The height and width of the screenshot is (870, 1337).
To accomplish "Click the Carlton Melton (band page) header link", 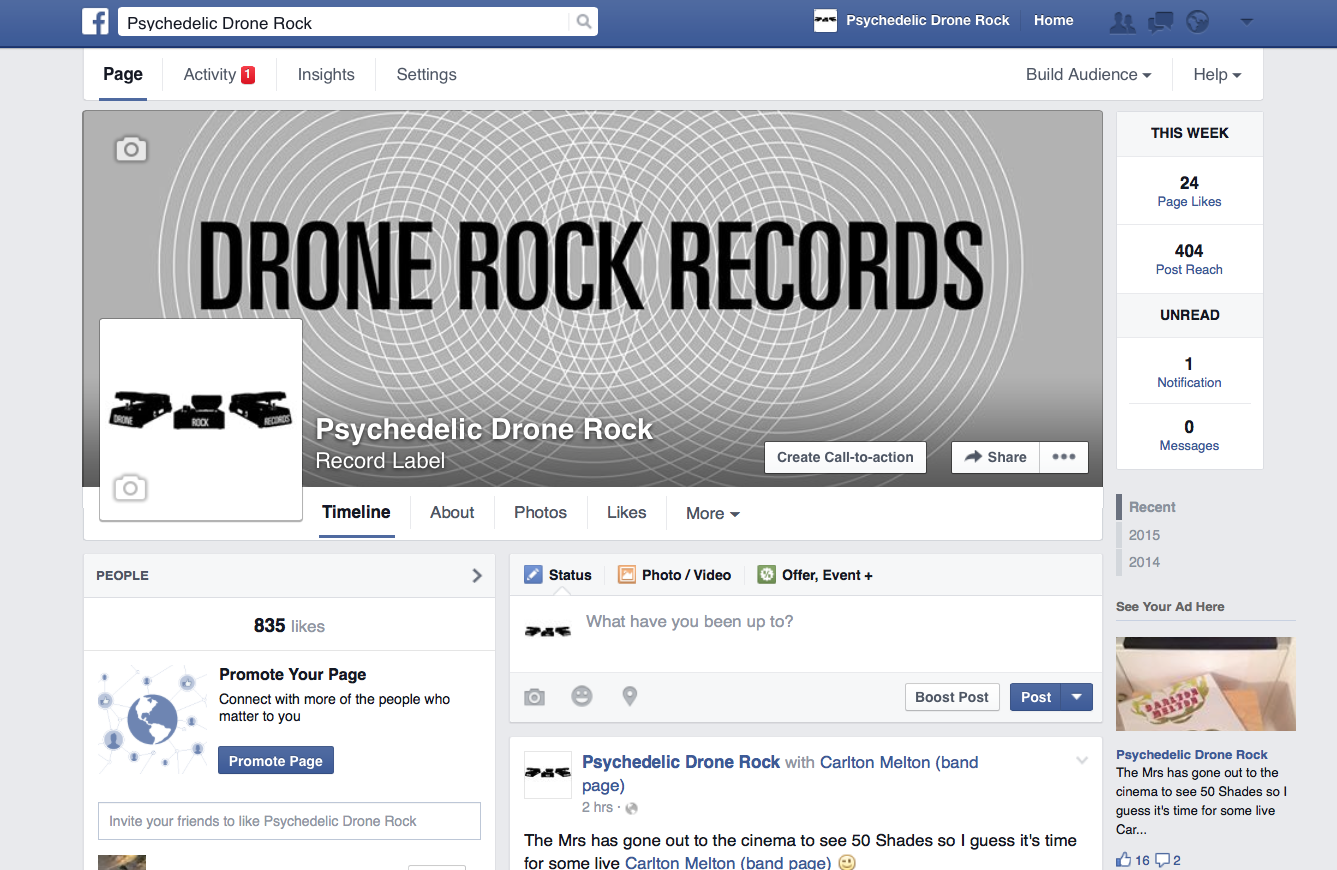I will 780,773.
